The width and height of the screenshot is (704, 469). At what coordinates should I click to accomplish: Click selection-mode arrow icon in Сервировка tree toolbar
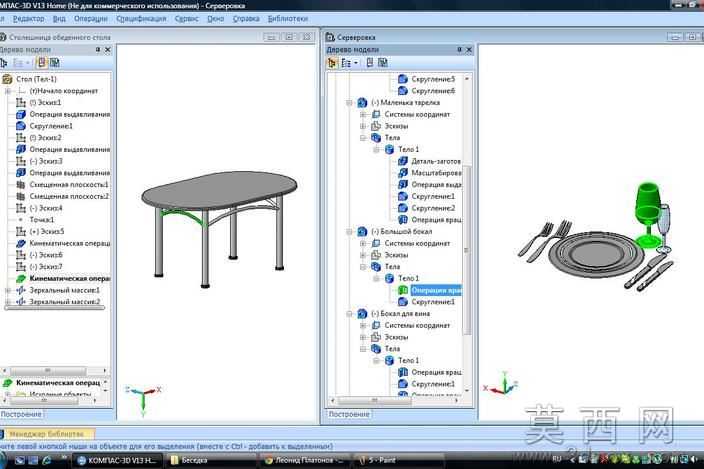coord(332,63)
